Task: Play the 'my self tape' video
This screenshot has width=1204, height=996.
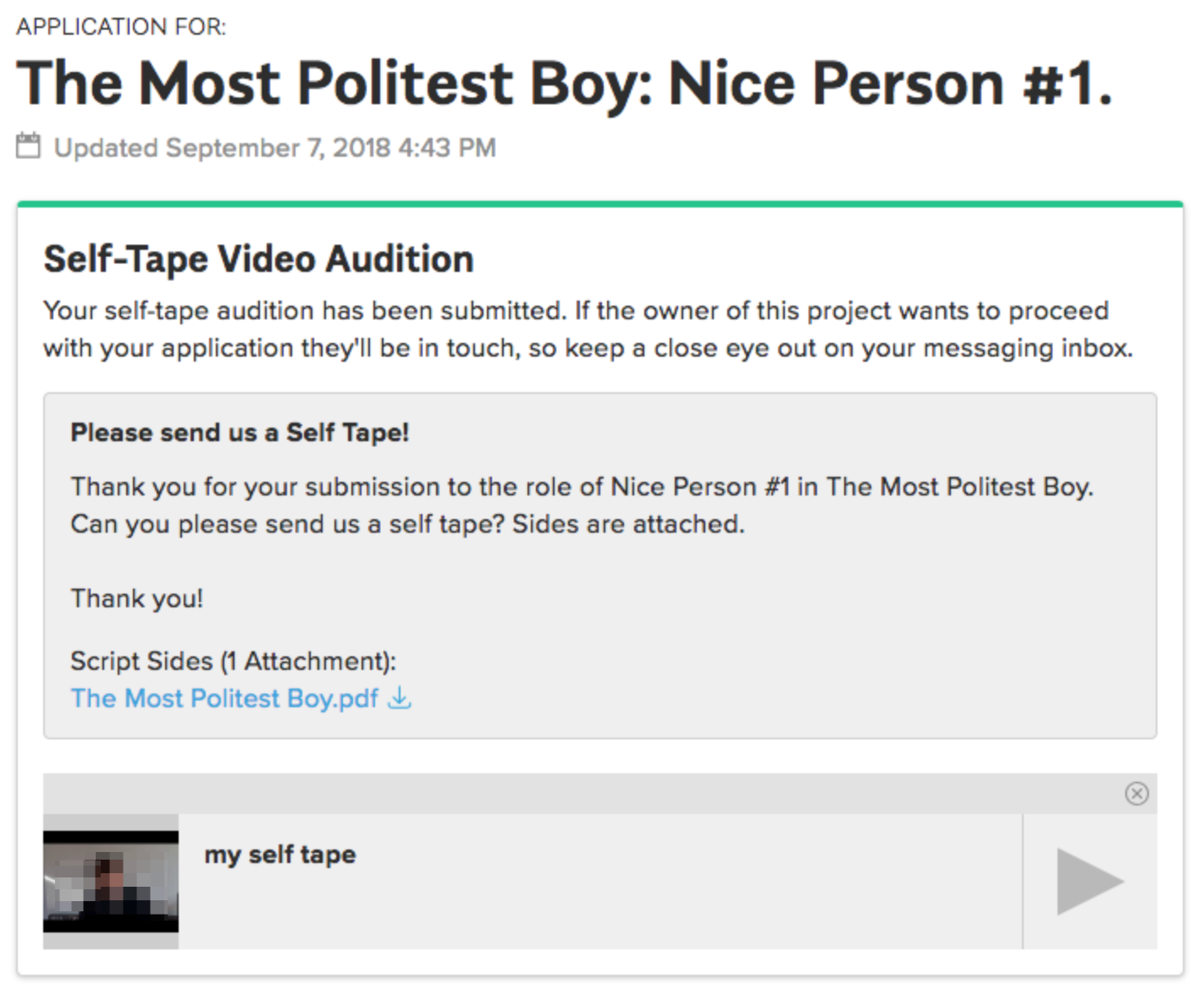Action: [1090, 882]
